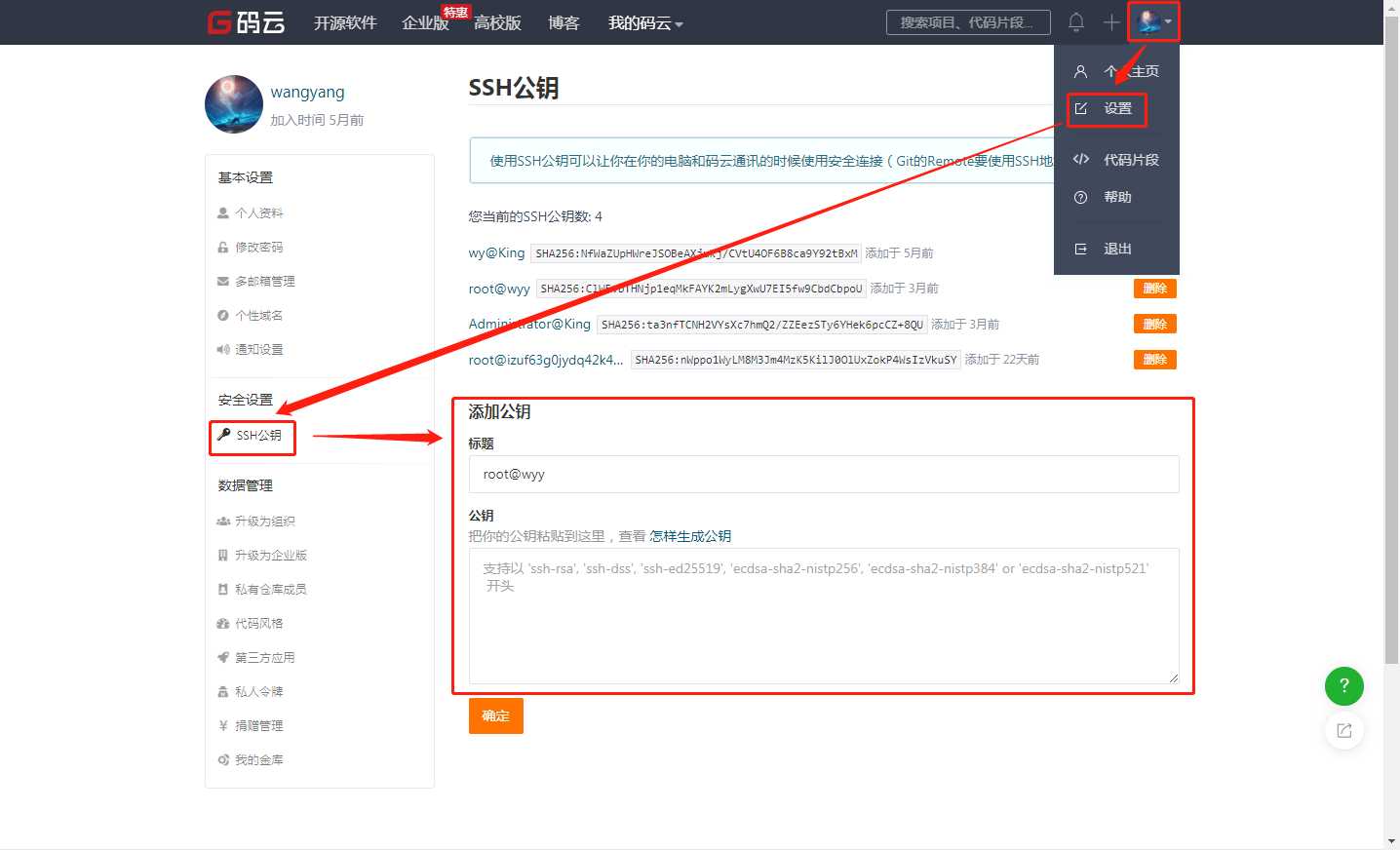Screen dimensions: 1400x850
Task: Open 博客 in top navigation
Action: pyautogui.click(x=564, y=22)
